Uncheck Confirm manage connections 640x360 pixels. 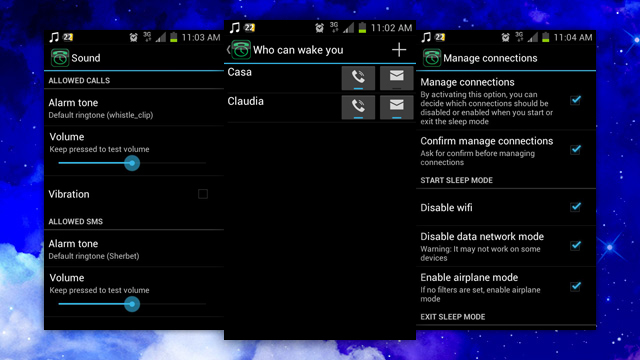(576, 149)
